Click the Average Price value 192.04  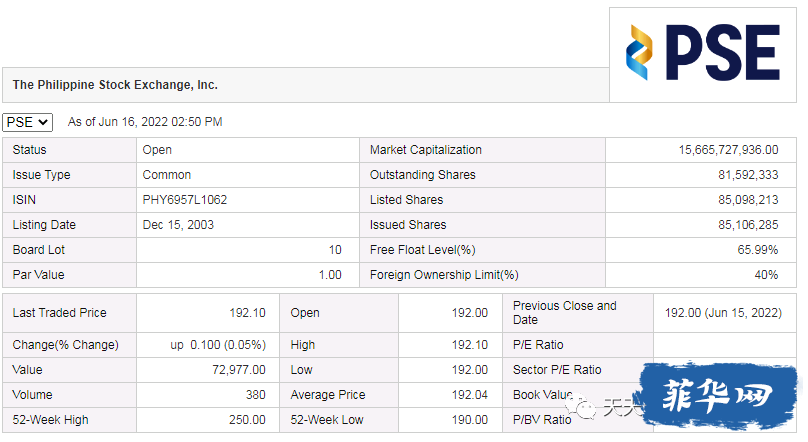coord(469,395)
